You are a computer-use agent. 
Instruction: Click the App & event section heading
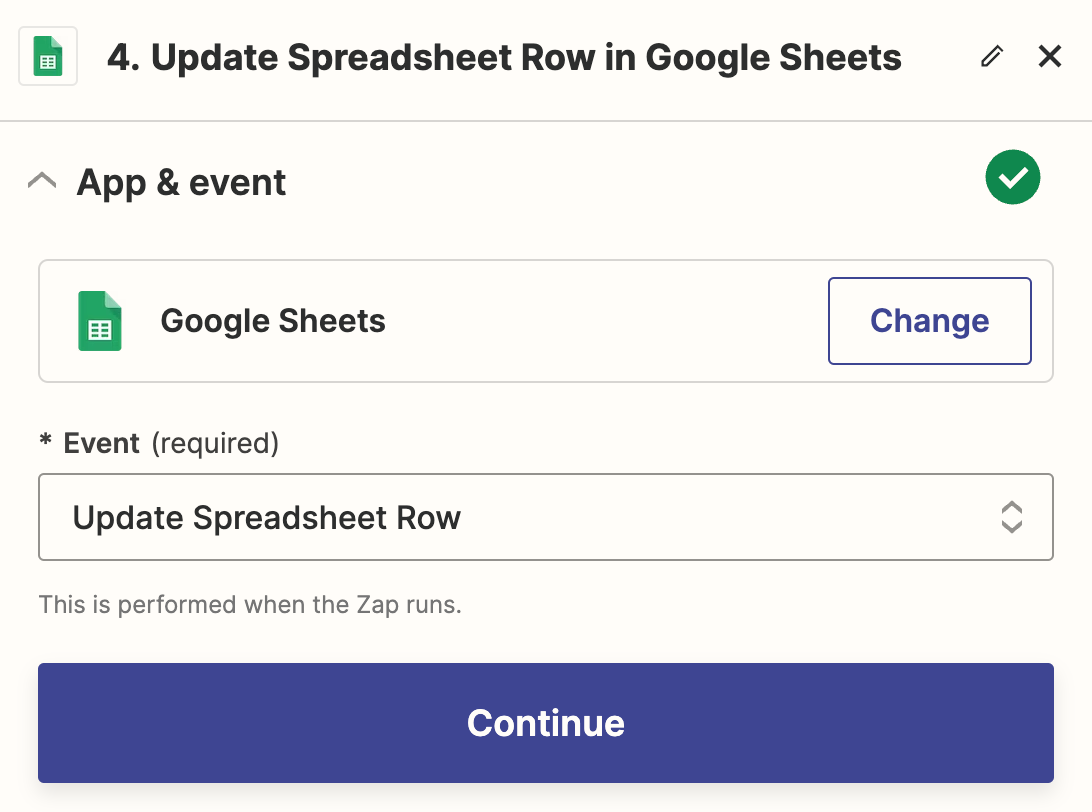(x=181, y=183)
